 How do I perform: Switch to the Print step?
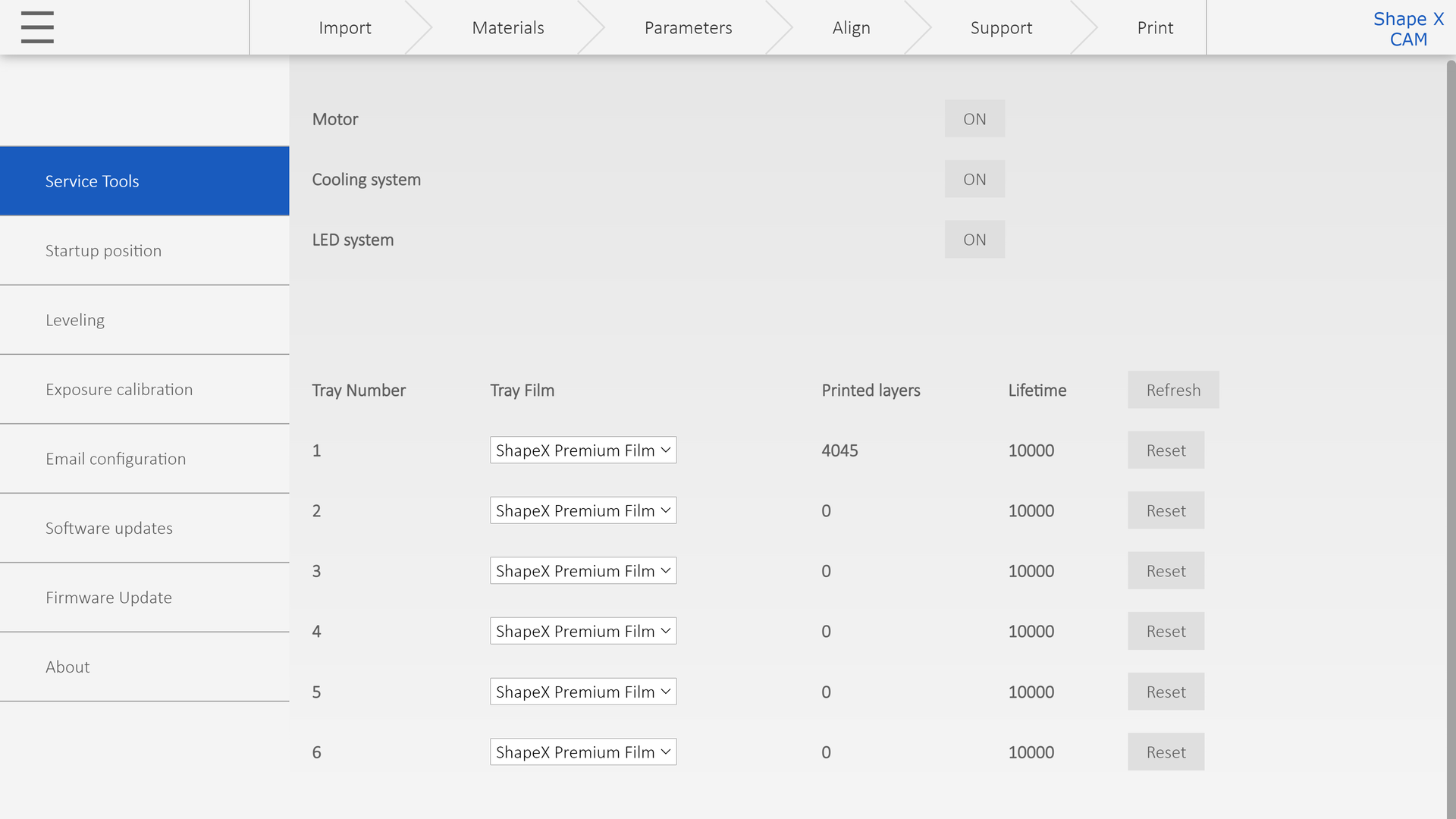[x=1154, y=28]
